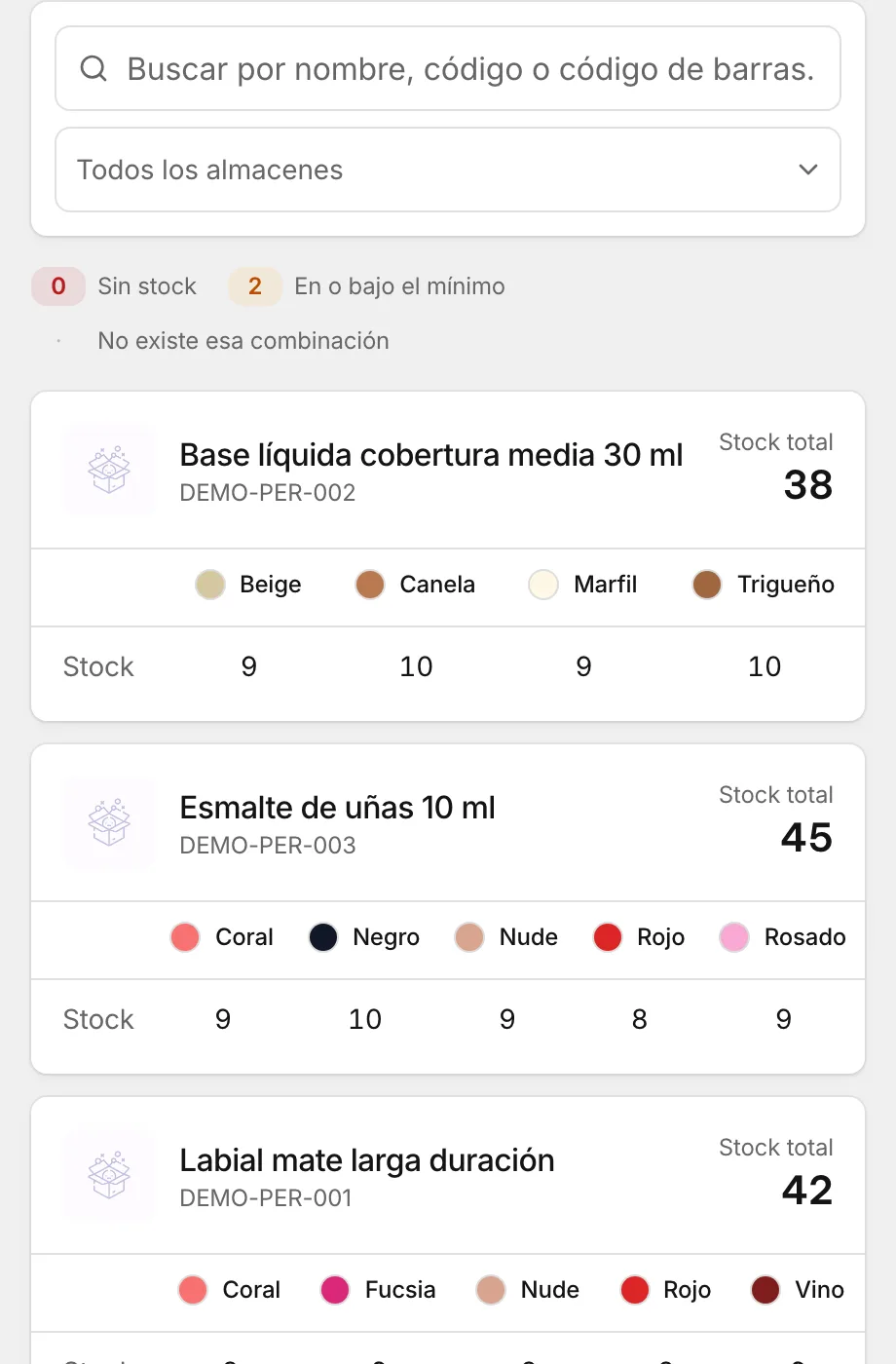Click the search magnifier icon
Image resolution: width=896 pixels, height=1364 pixels.
(x=93, y=68)
